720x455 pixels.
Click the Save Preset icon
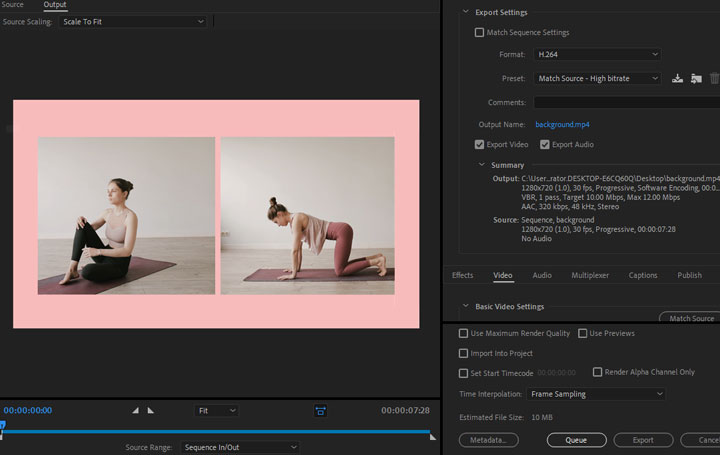tap(678, 79)
